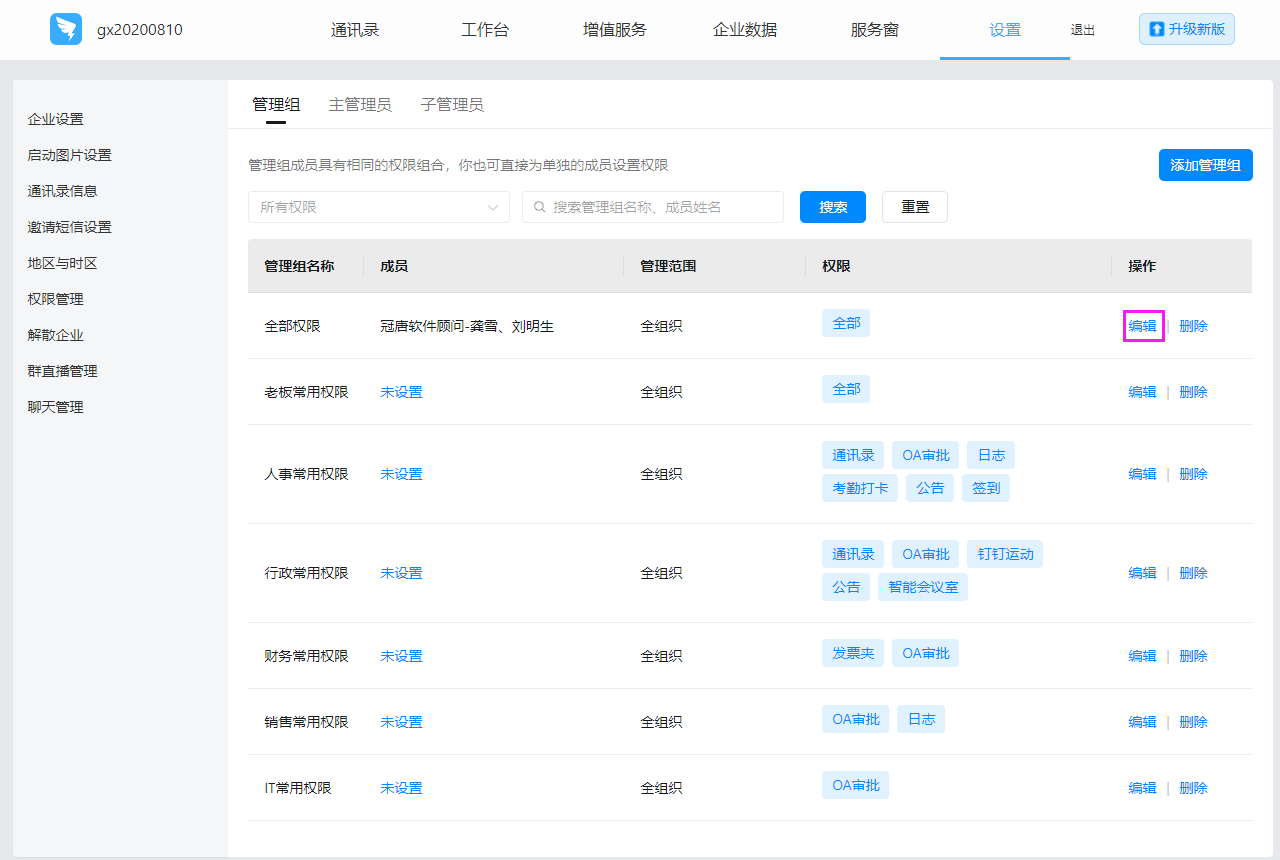Click the 签到 permission tag
The height and width of the screenshot is (860, 1280).
(x=986, y=488)
